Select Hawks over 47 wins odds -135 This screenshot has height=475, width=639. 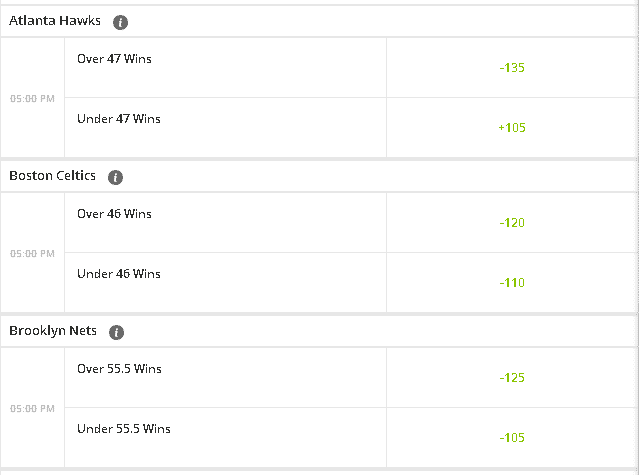512,68
